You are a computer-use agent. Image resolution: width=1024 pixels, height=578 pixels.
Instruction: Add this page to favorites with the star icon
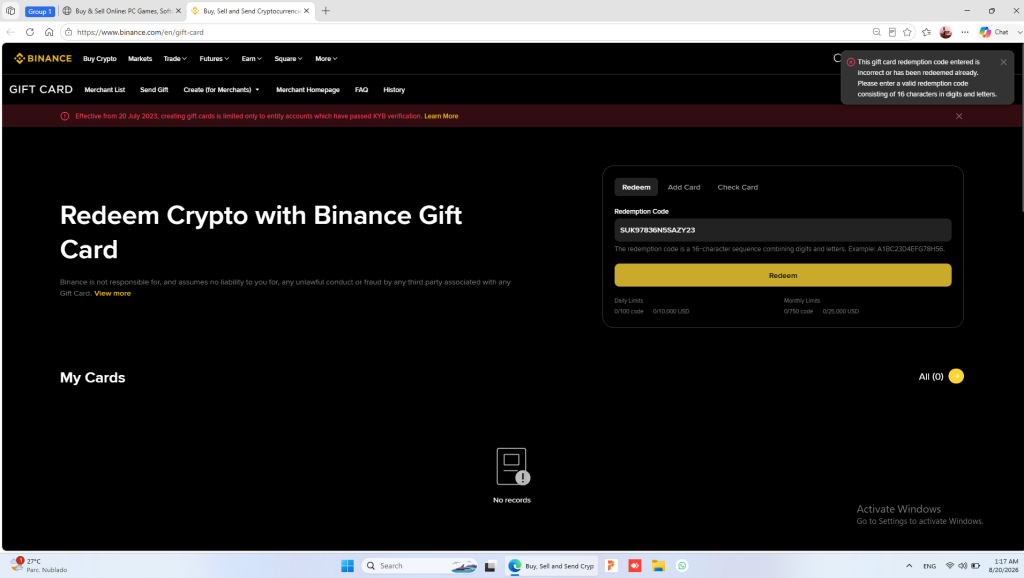coord(907,32)
